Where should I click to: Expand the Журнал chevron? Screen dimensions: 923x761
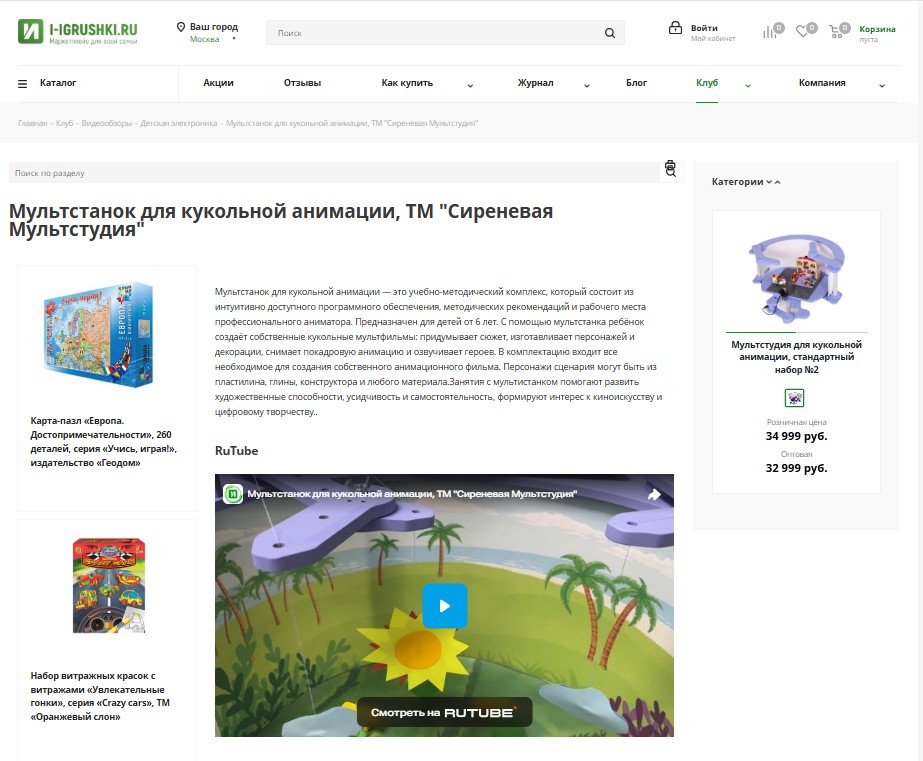pos(587,85)
